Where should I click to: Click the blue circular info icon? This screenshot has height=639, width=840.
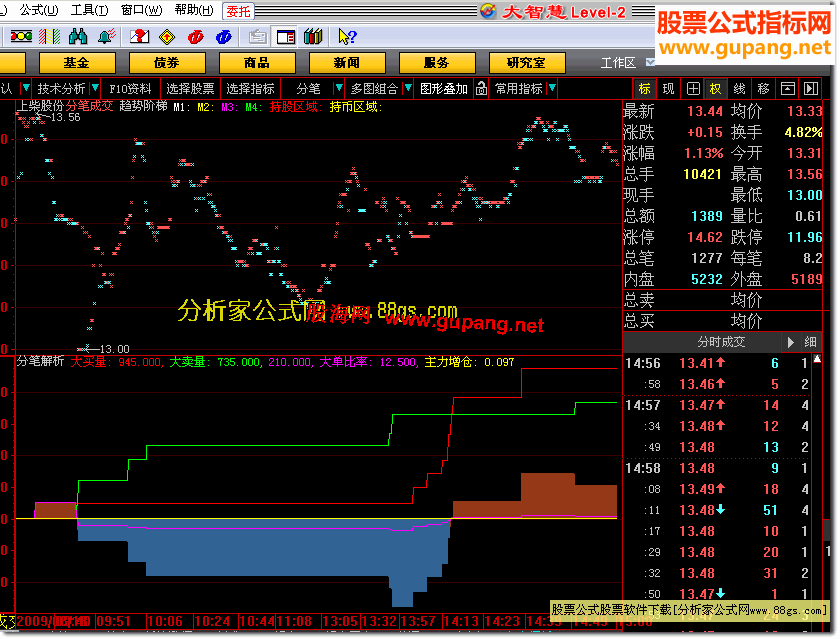tap(223, 36)
